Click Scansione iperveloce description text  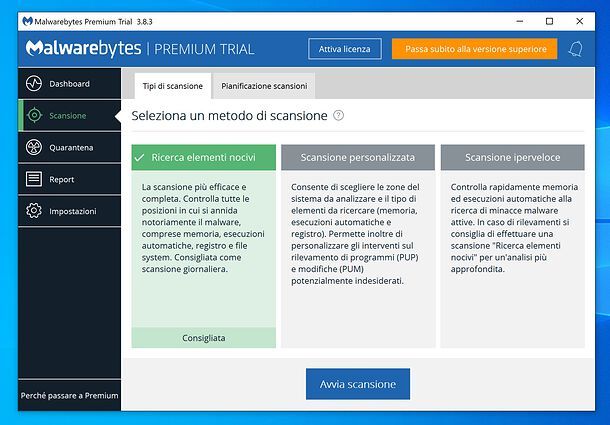tap(514, 228)
